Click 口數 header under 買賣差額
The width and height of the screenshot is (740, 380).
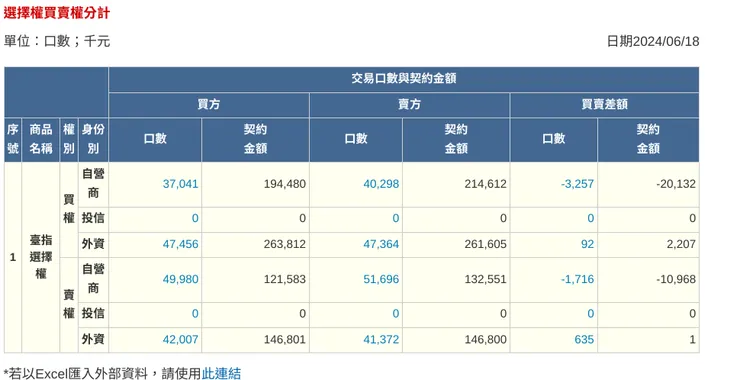click(x=554, y=139)
